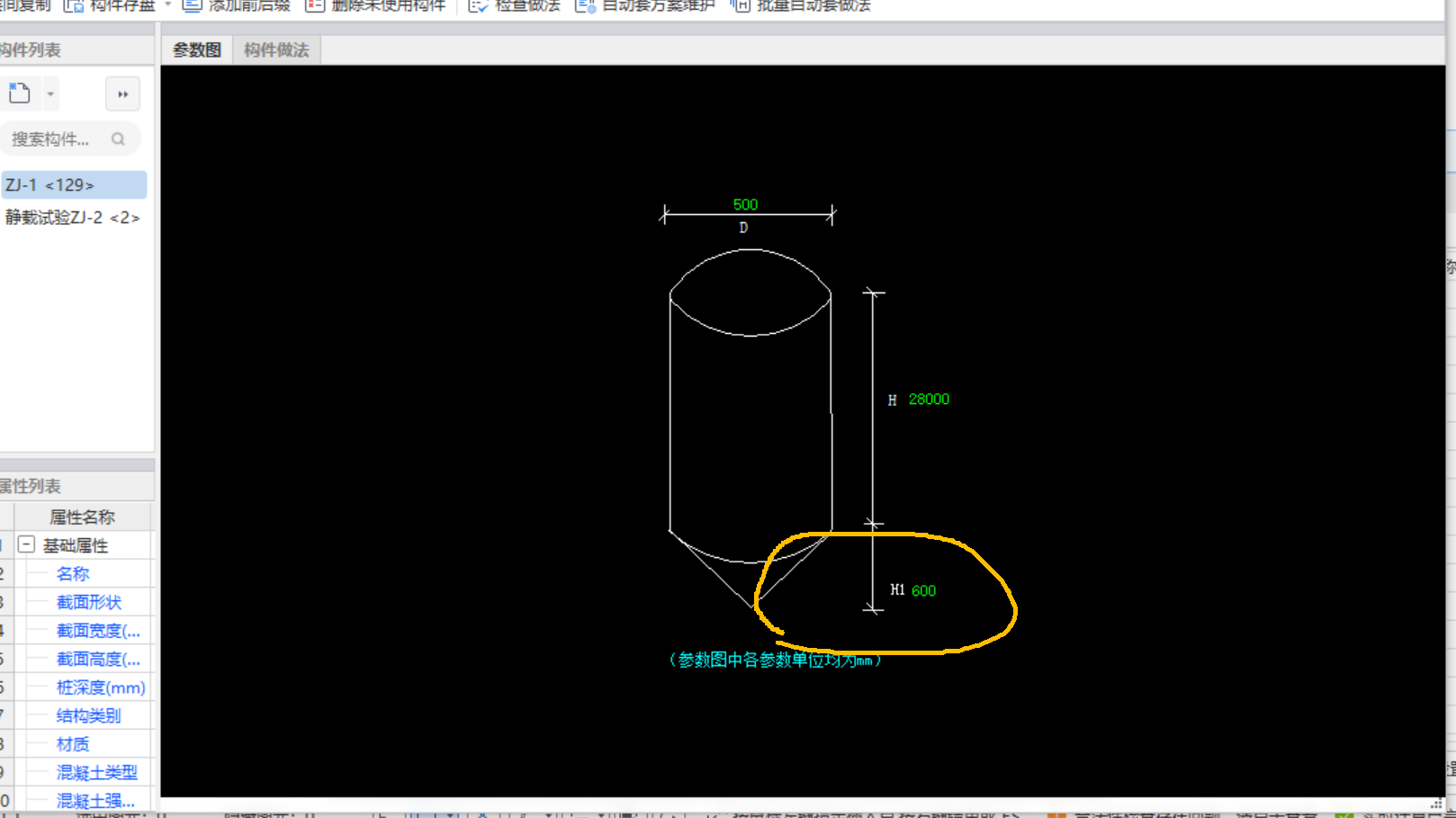Select component ZJ-1 <129>
Image resolution: width=1456 pixels, height=818 pixels.
point(74,184)
